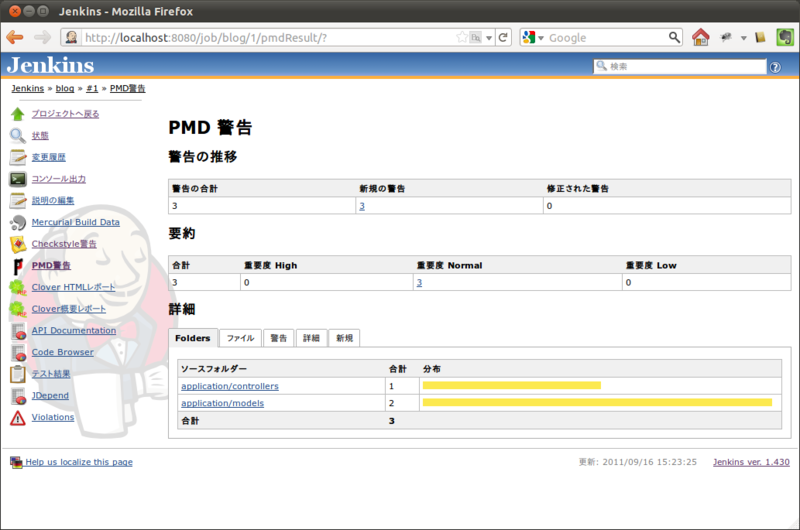800x530 pixels.
Task: Click the Jenkins logo header
Action: click(x=51, y=65)
